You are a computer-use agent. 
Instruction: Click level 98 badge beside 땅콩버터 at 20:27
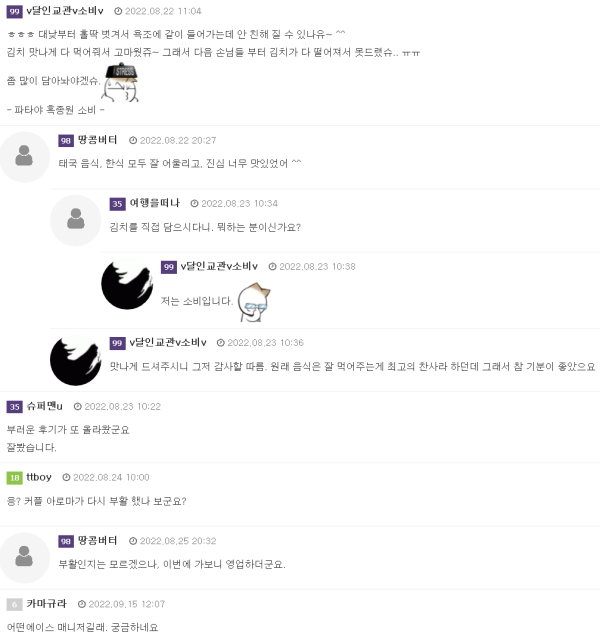(66, 141)
